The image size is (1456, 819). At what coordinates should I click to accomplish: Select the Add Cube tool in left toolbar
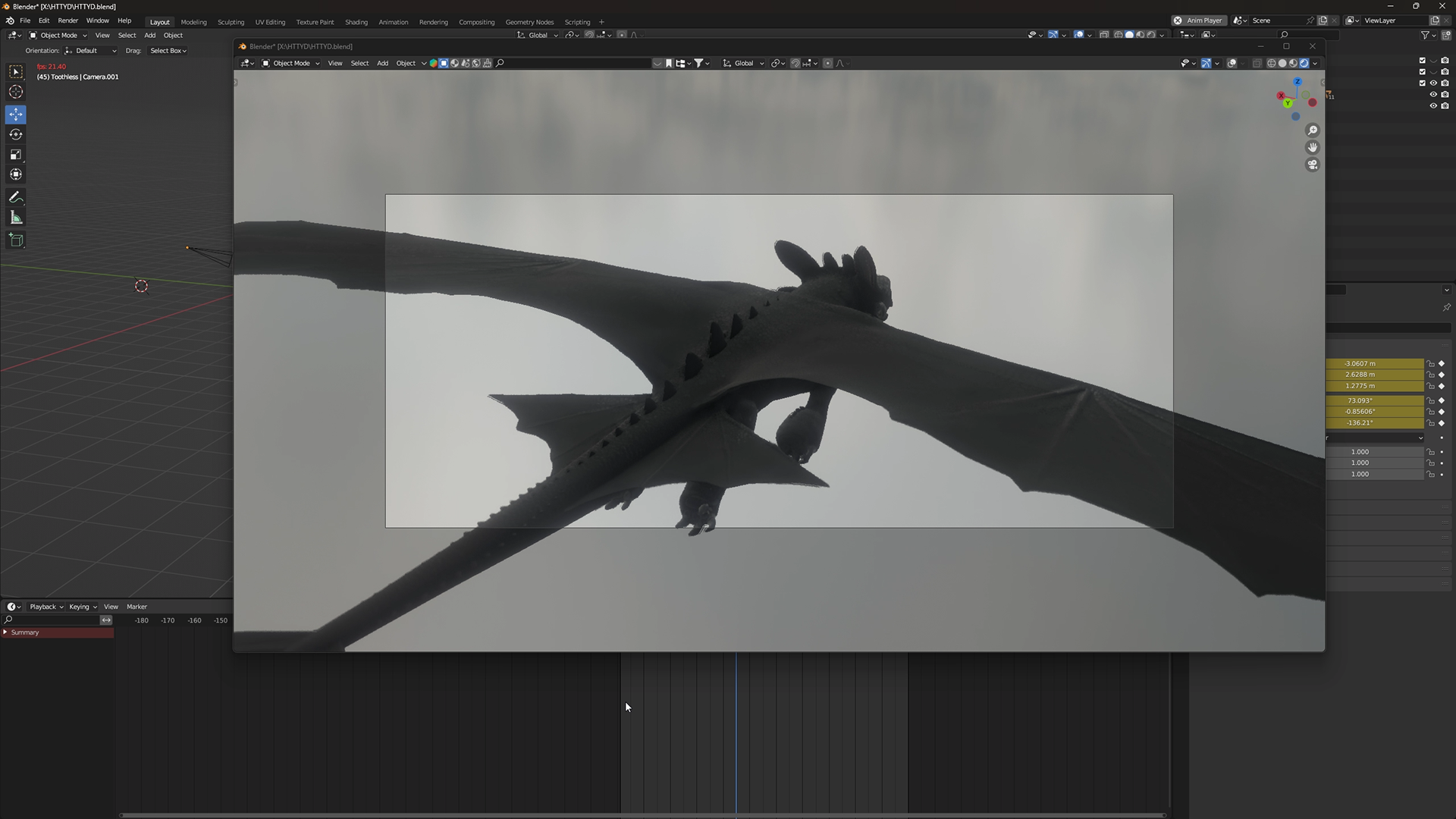16,240
